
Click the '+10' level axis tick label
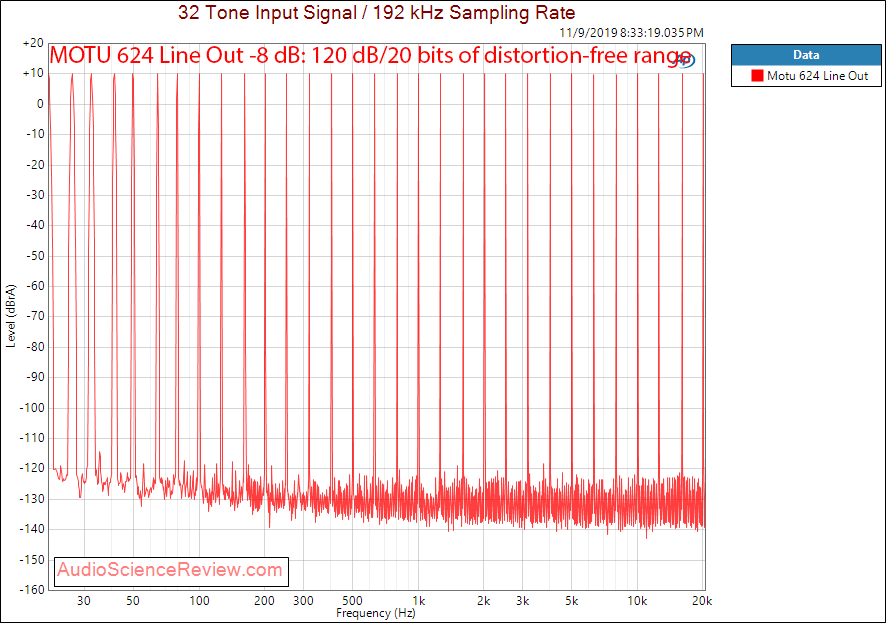33,73
